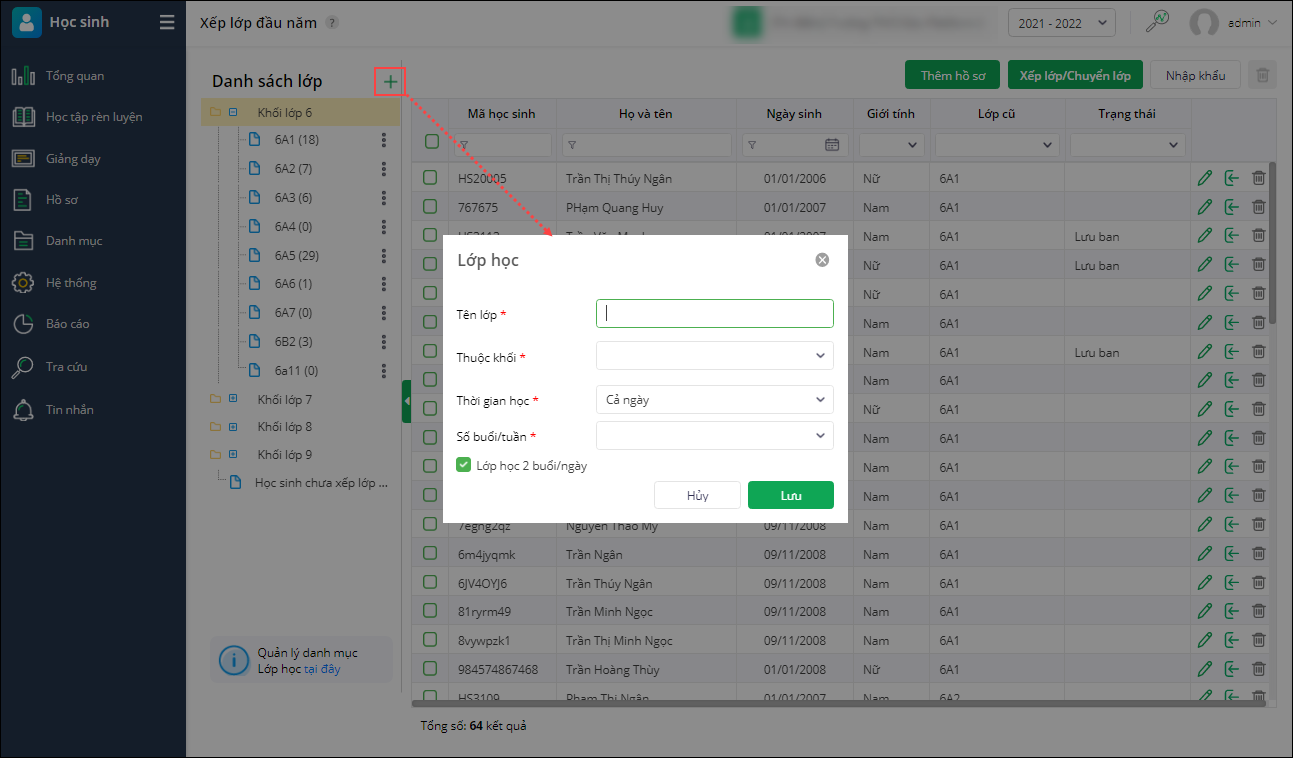Image resolution: width=1293 pixels, height=758 pixels.
Task: Click the trash icon for row 6JV4OYJ6
Action: (x=1258, y=583)
